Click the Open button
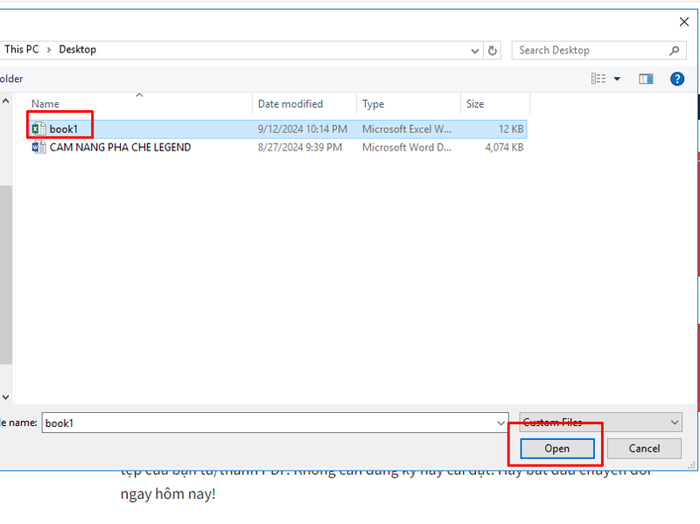 point(557,448)
